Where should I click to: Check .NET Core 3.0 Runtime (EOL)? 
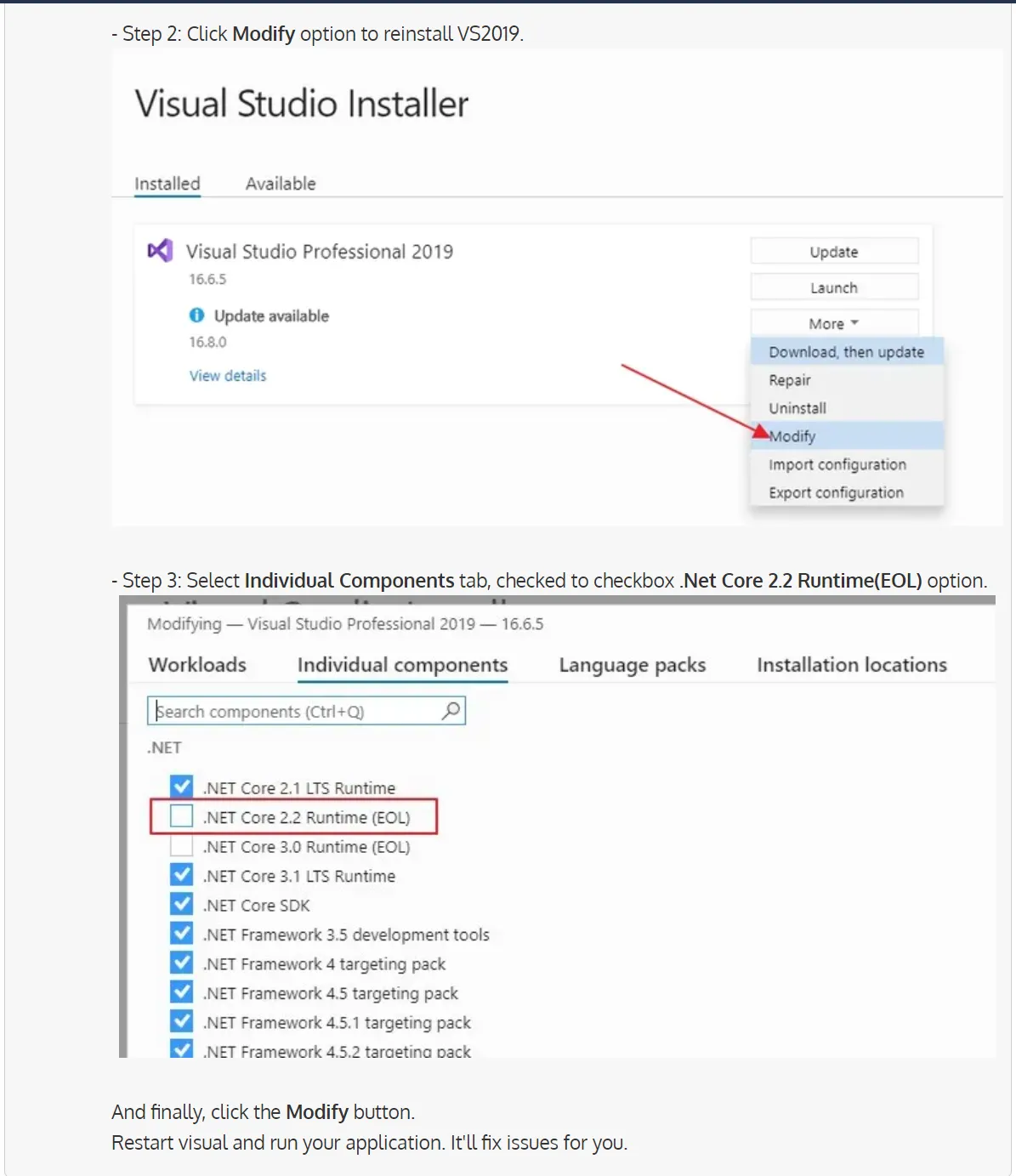(x=181, y=846)
